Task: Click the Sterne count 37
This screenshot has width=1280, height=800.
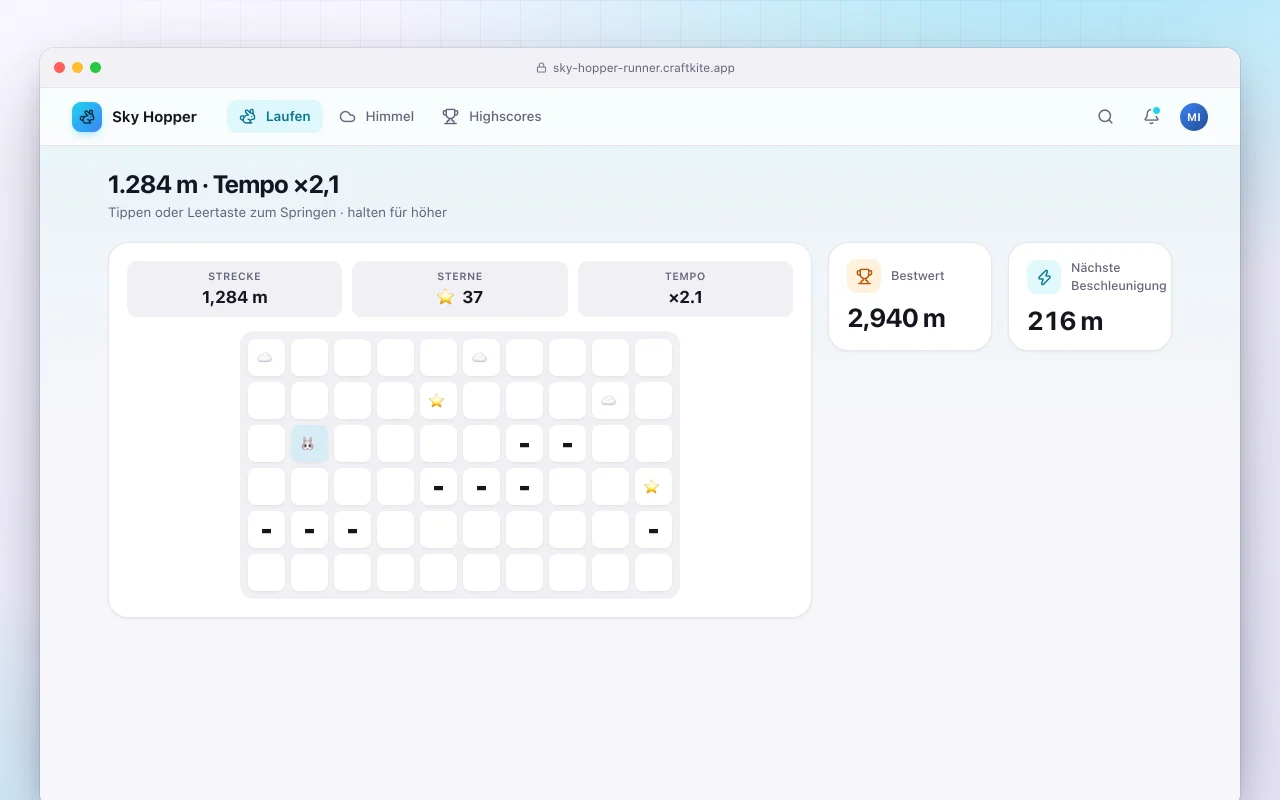Action: pyautogui.click(x=472, y=297)
